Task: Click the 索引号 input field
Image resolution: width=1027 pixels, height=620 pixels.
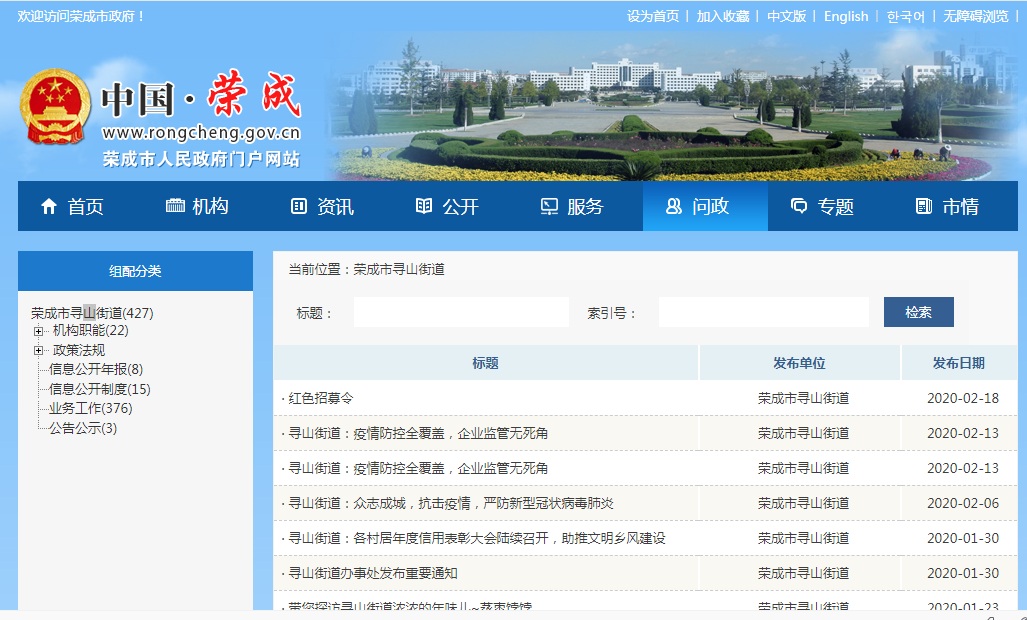Action: 763,313
